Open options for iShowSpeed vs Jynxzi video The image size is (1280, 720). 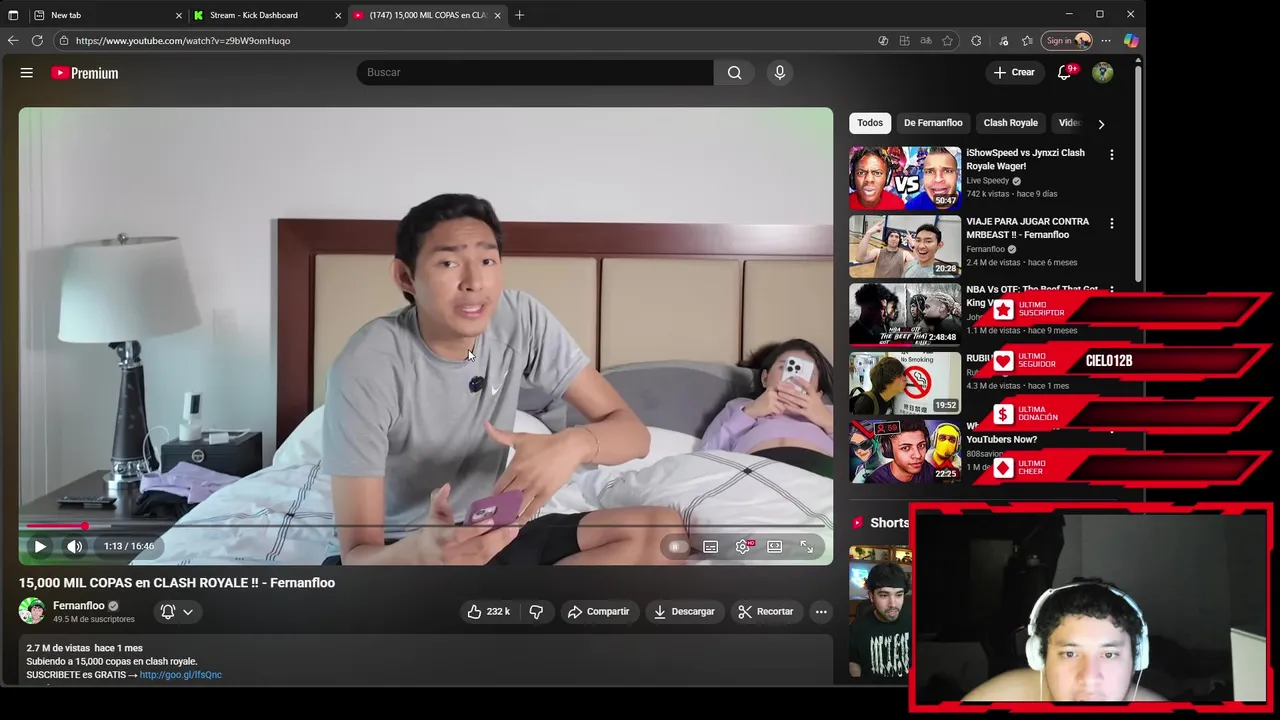click(1111, 155)
